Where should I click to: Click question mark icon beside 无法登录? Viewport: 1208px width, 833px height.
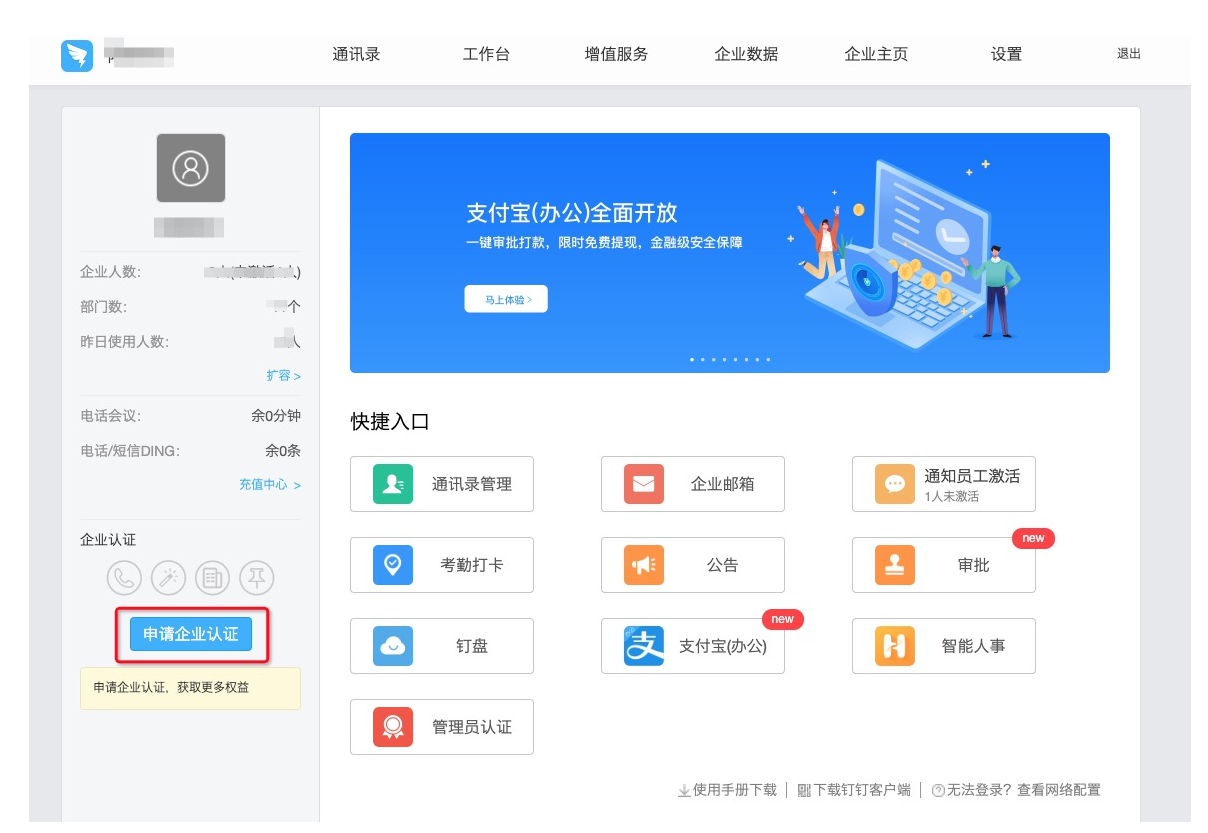[x=938, y=791]
